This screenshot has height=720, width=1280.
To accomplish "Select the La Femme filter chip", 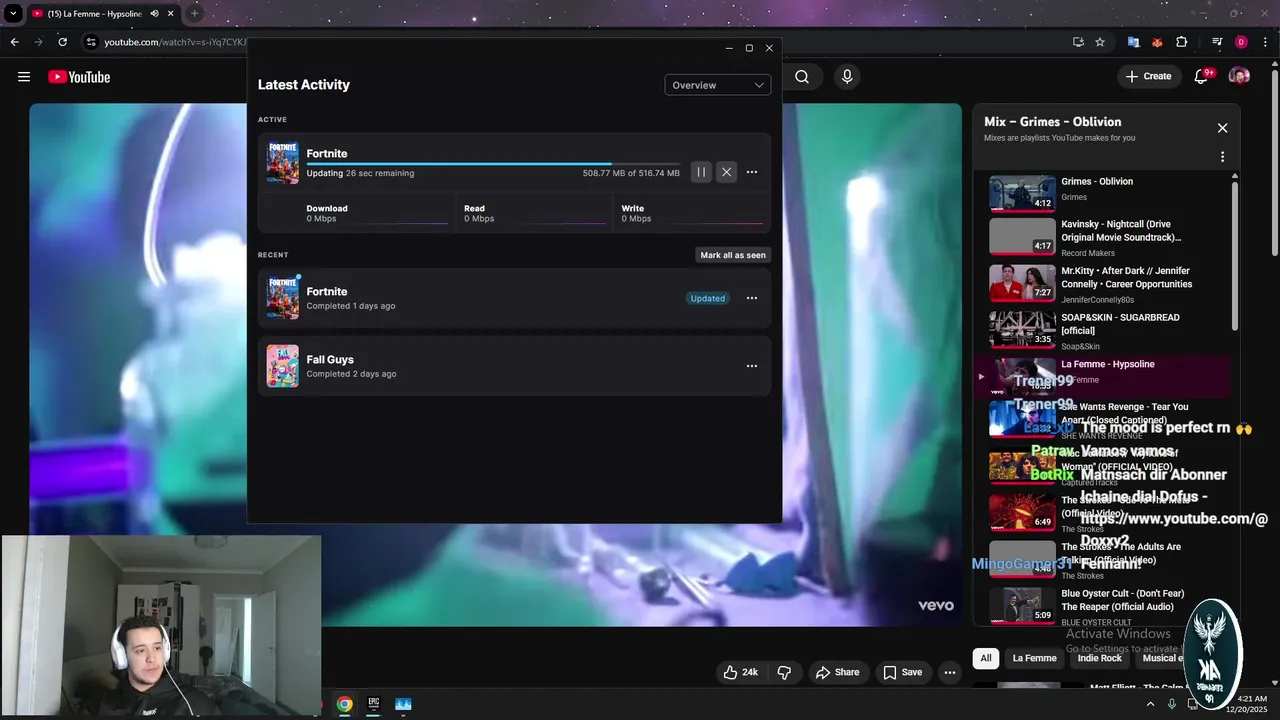I will (x=1034, y=658).
